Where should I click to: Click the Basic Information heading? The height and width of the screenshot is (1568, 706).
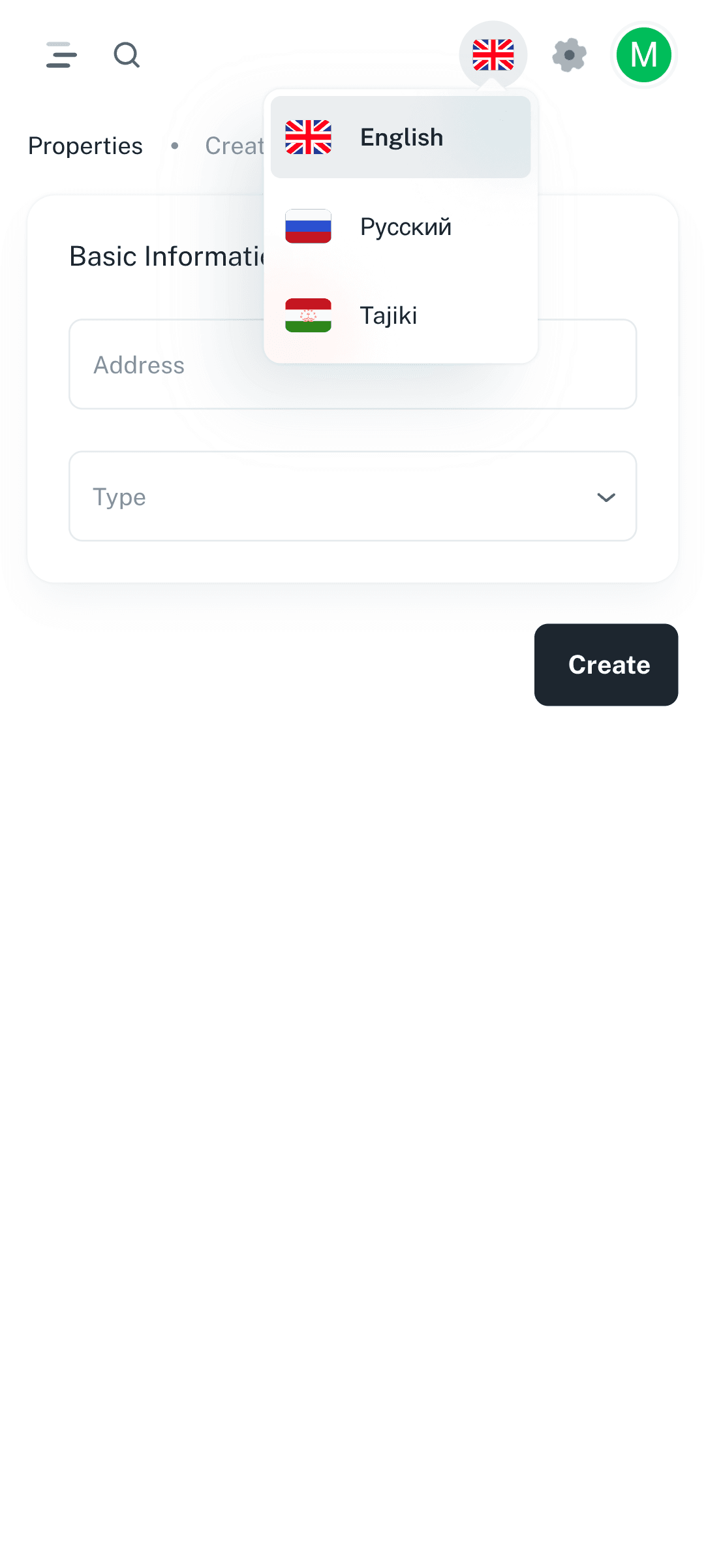(x=166, y=257)
